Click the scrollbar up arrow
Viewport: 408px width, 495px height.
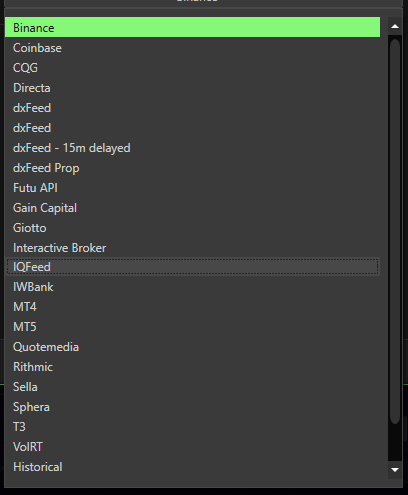click(x=395, y=26)
